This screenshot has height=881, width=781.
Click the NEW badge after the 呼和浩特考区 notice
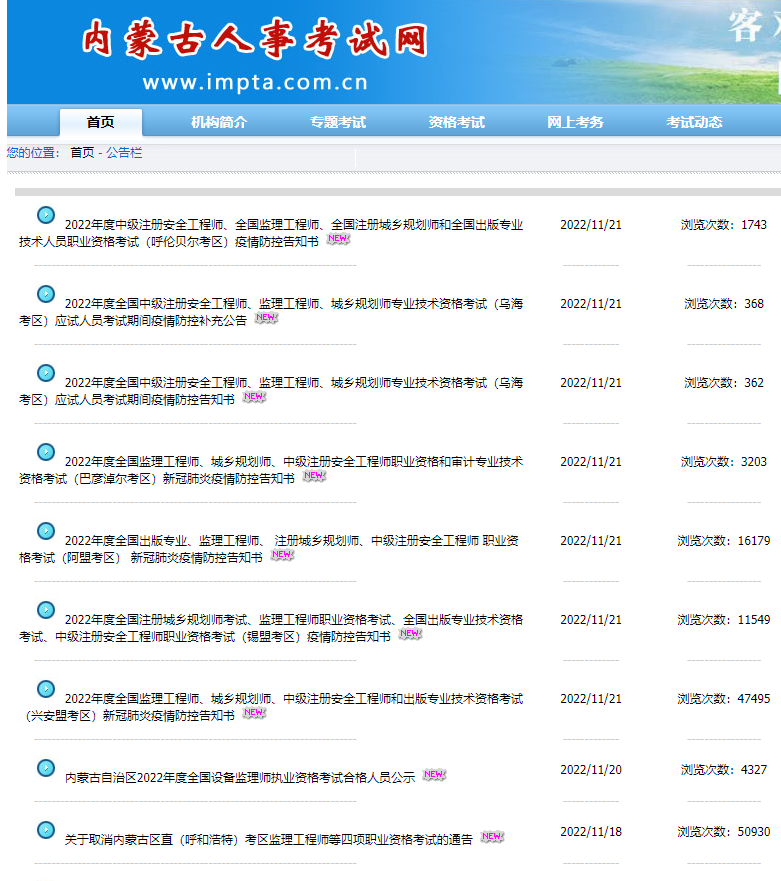coord(492,837)
